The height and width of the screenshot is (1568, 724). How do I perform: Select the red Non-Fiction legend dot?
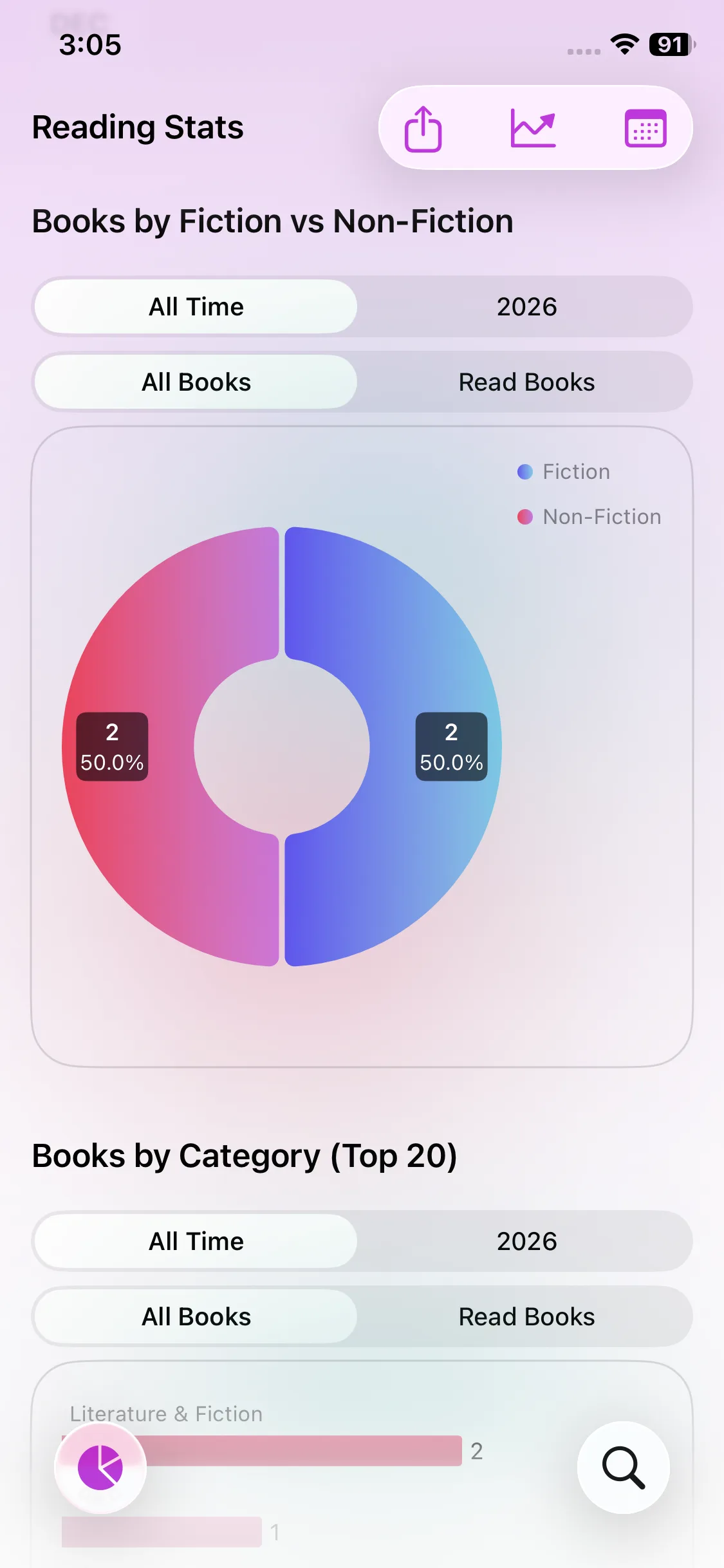[x=525, y=517]
